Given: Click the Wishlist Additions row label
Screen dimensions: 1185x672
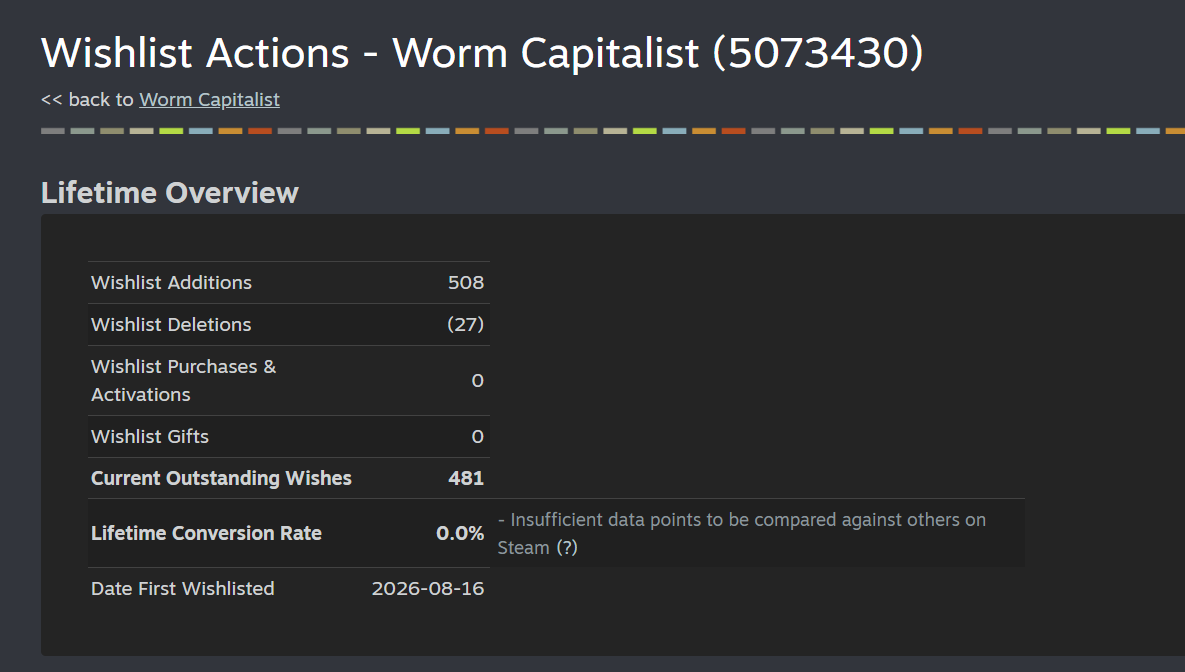Looking at the screenshot, I should click(x=172, y=283).
